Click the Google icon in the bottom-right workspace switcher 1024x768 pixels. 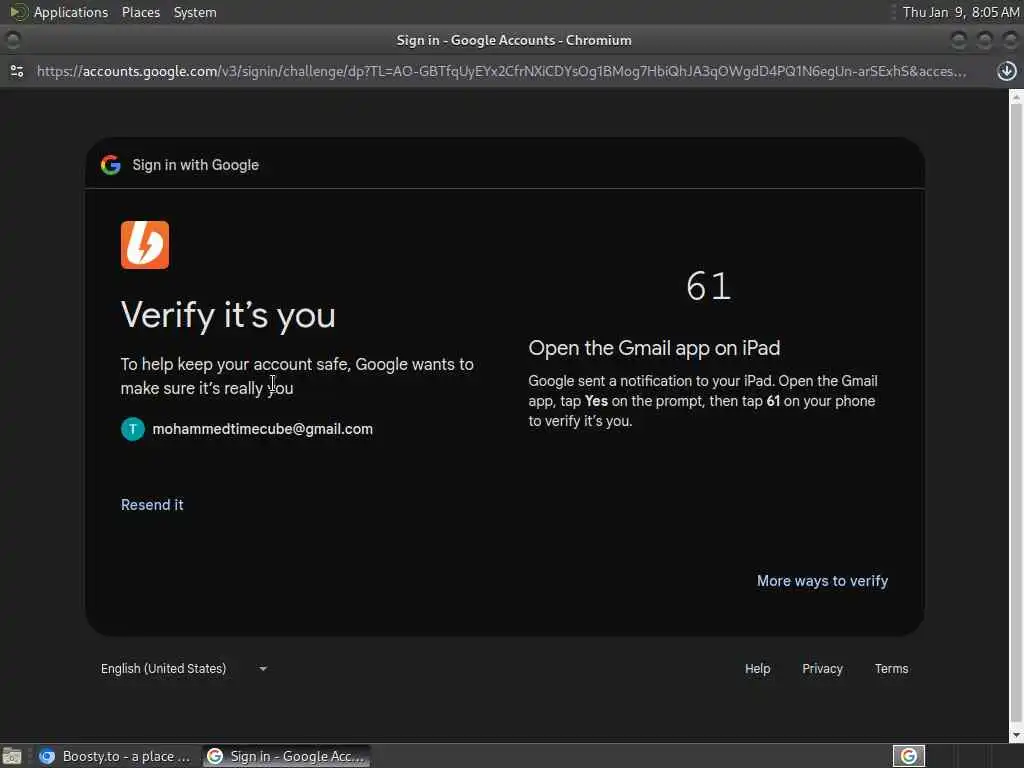click(908, 756)
